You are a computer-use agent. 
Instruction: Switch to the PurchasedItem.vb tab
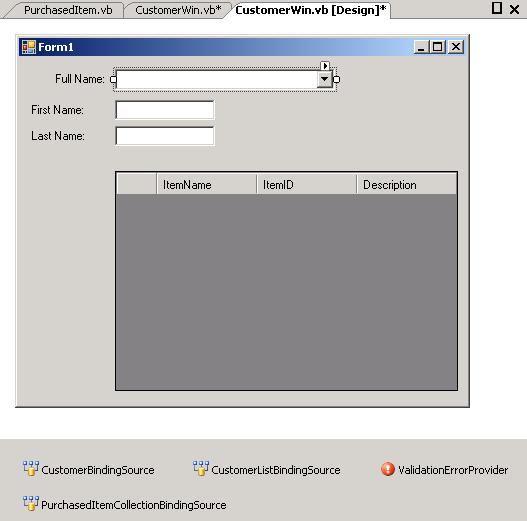[68, 10]
